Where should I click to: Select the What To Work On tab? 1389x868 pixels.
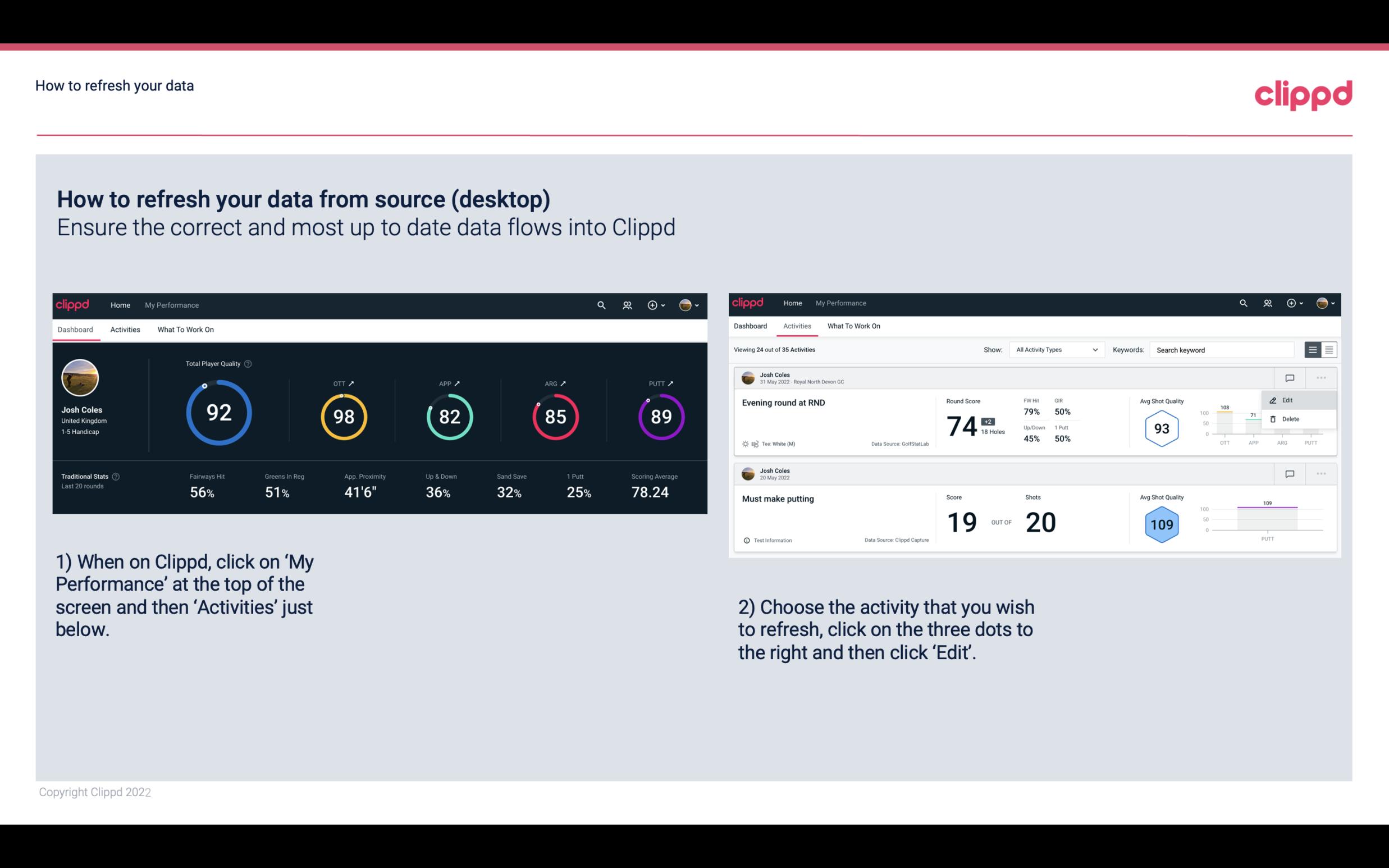(186, 329)
